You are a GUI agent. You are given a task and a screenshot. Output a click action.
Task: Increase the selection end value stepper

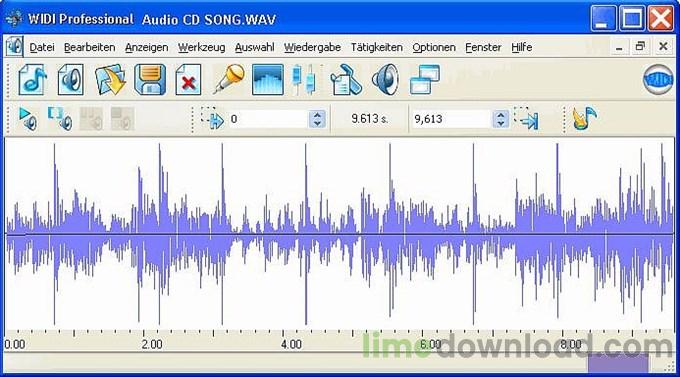pos(500,115)
